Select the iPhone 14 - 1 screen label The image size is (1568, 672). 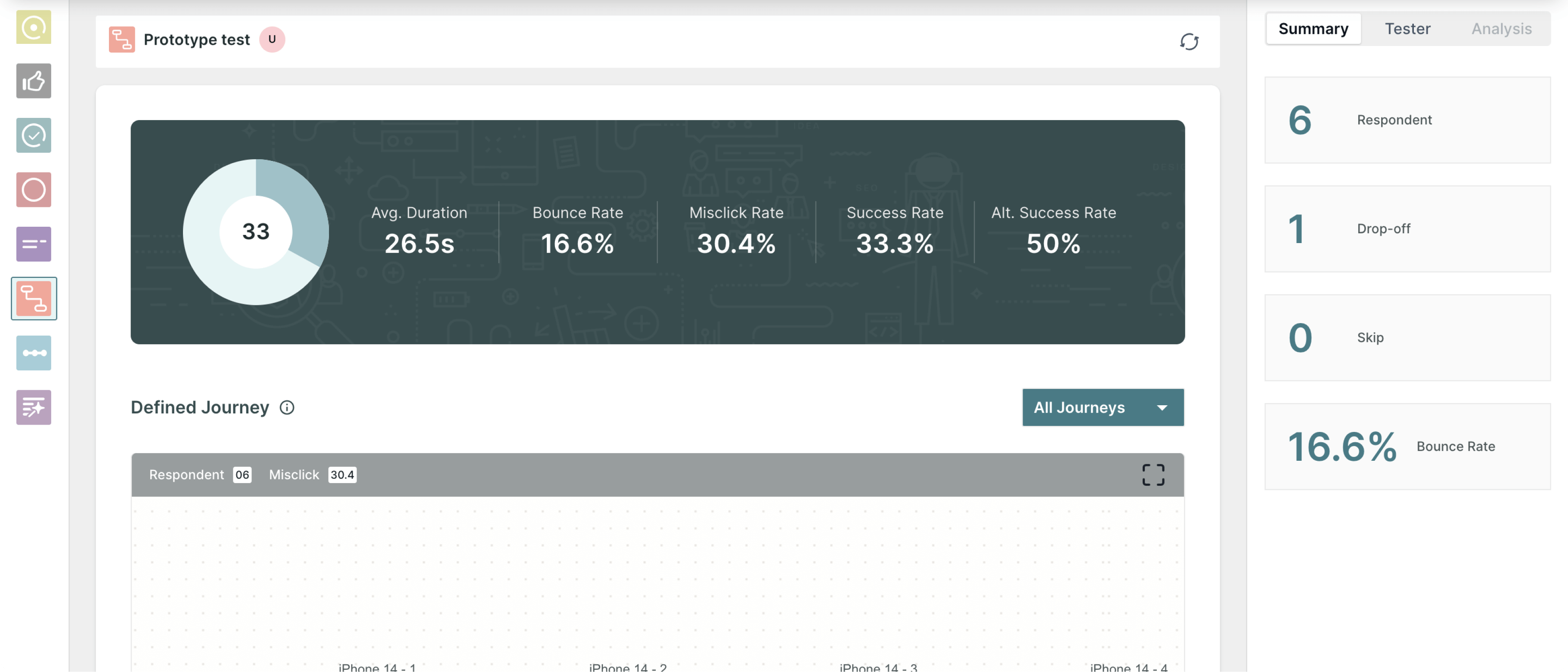377,667
